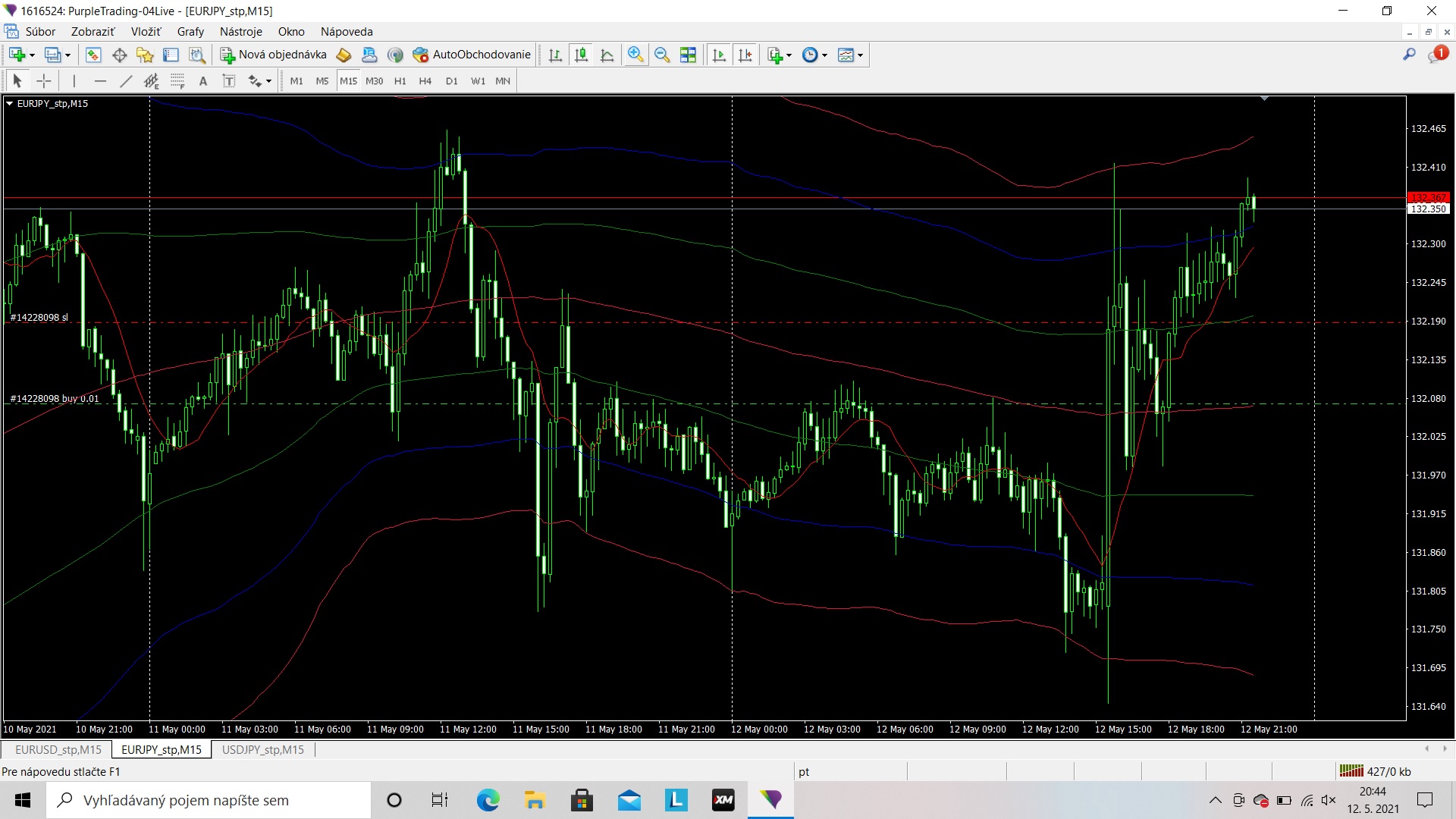Zoom in on the chart
This screenshot has width=1456, height=819.
635,55
